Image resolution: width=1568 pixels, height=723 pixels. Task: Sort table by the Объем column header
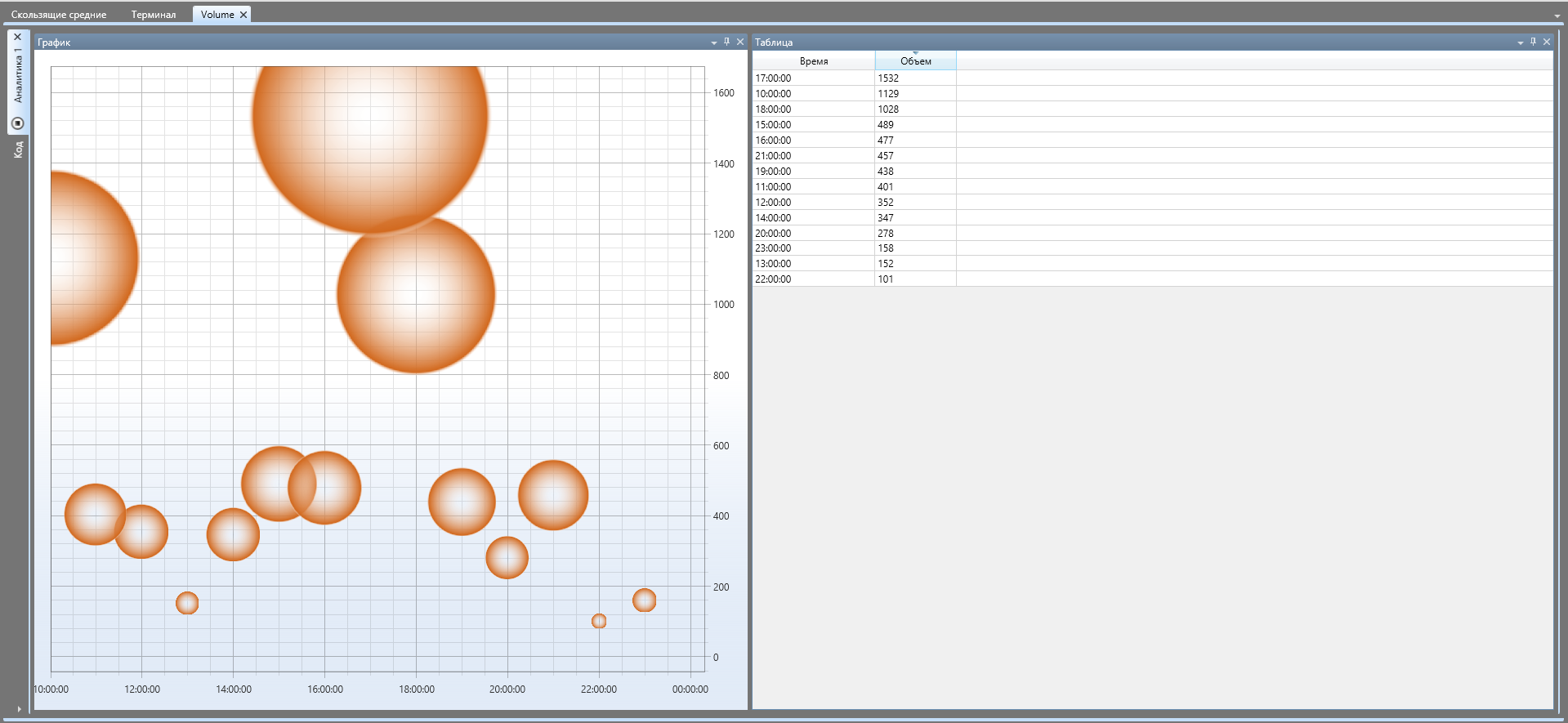click(x=916, y=61)
